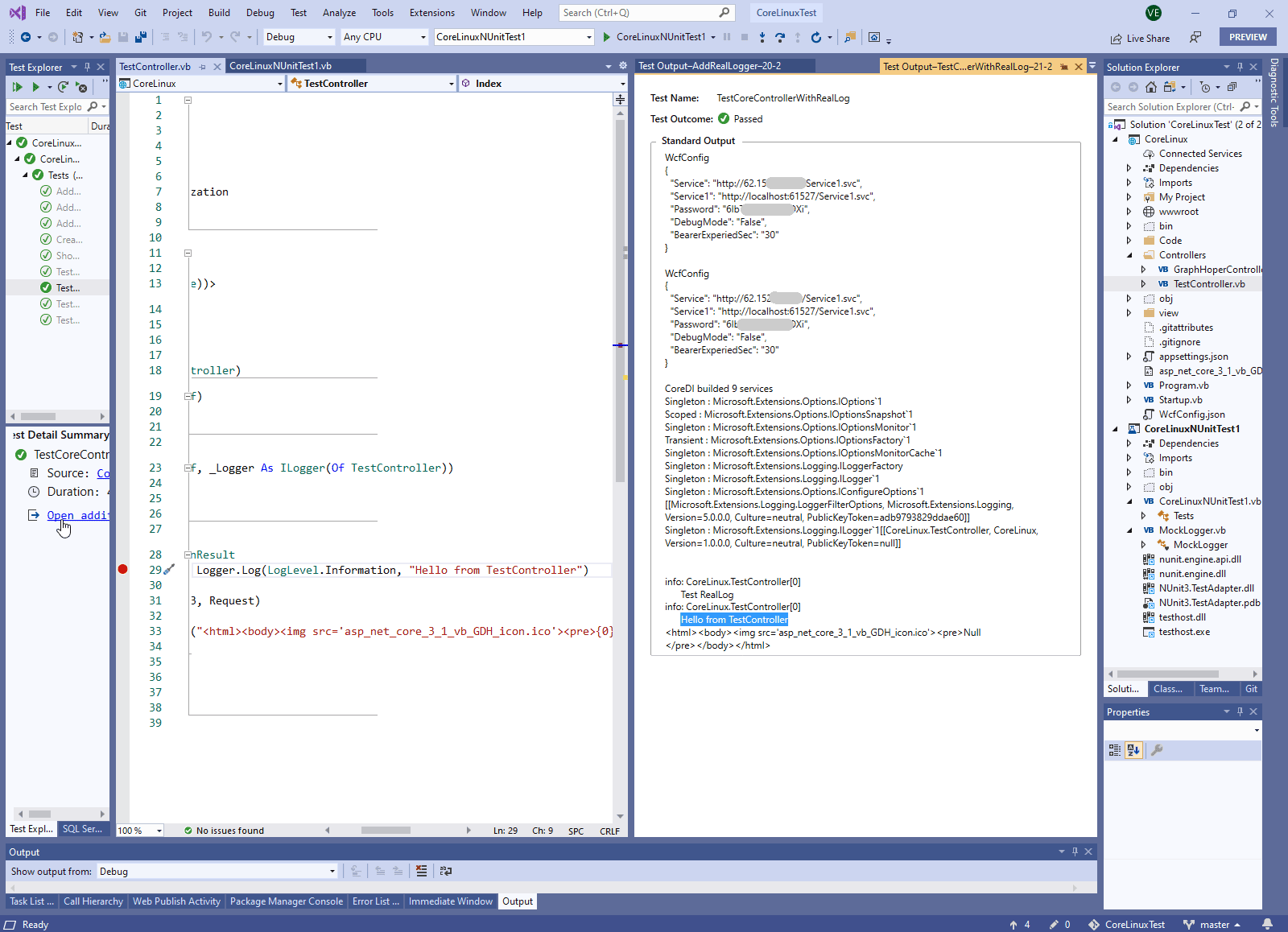Click the New Project toolbar icon
Viewport: 1288px width, 932px height.
pyautogui.click(x=77, y=37)
